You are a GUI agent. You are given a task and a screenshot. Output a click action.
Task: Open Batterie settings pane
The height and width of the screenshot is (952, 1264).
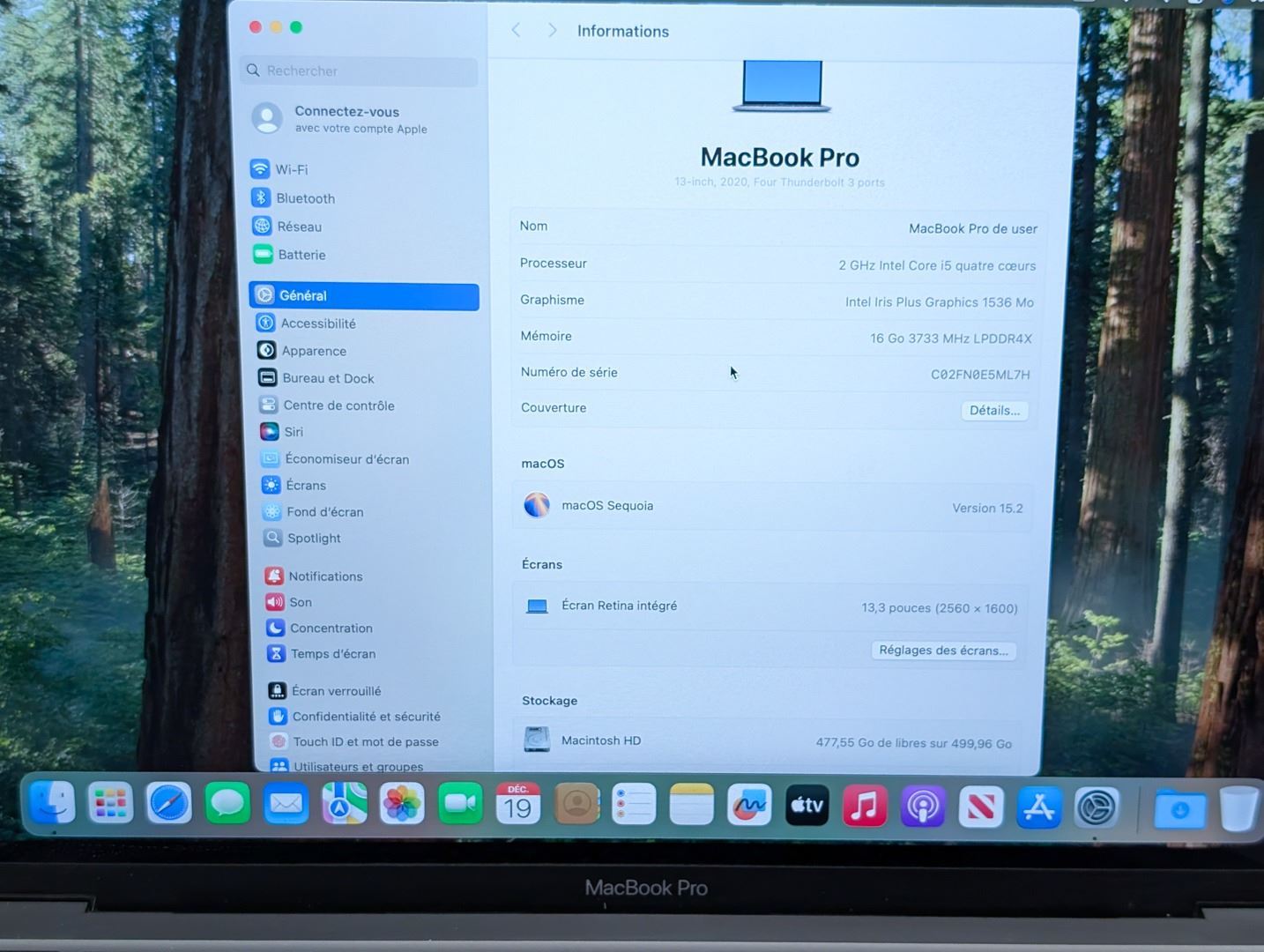(x=301, y=255)
